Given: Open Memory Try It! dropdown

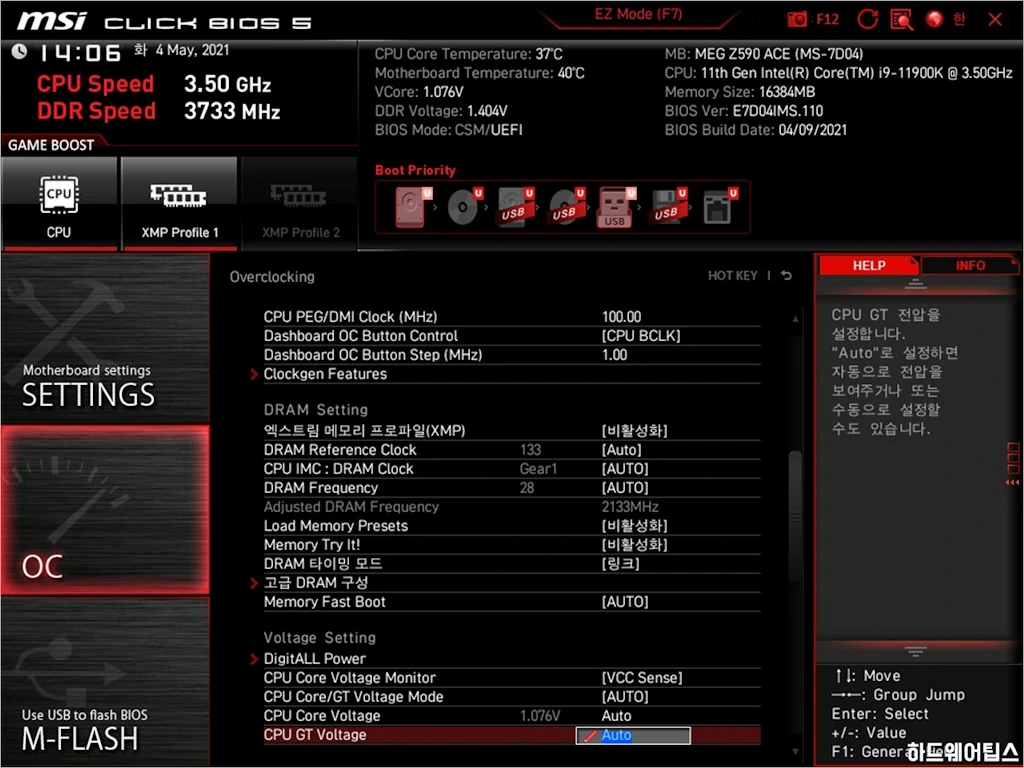Looking at the screenshot, I should pos(634,545).
